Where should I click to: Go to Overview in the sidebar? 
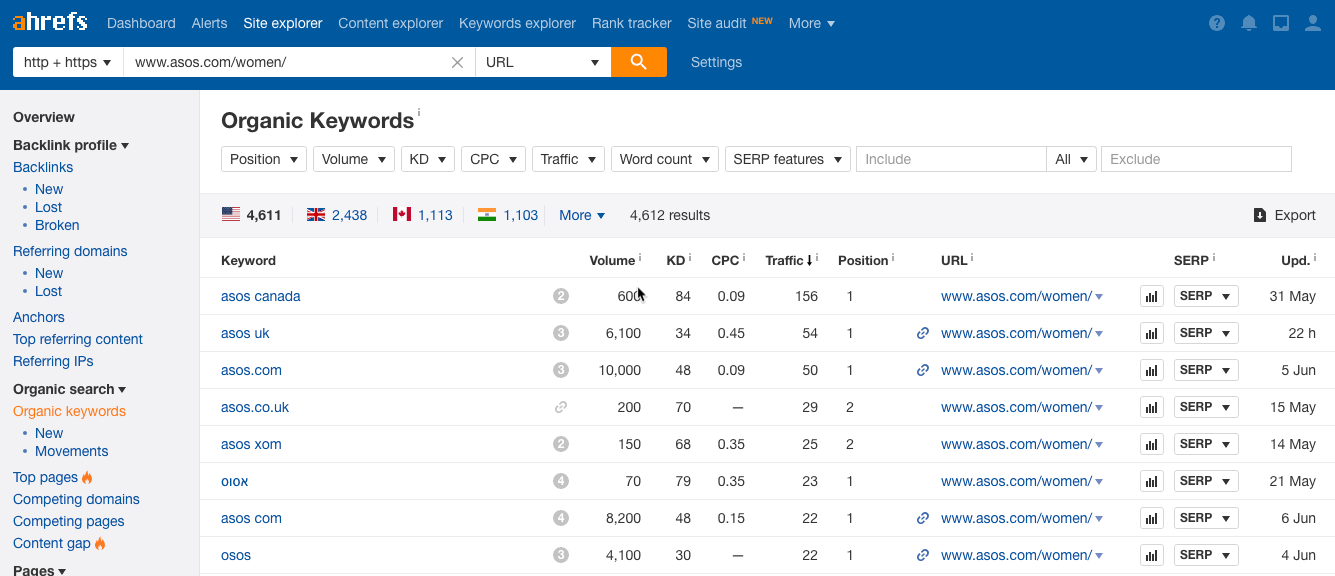[44, 117]
